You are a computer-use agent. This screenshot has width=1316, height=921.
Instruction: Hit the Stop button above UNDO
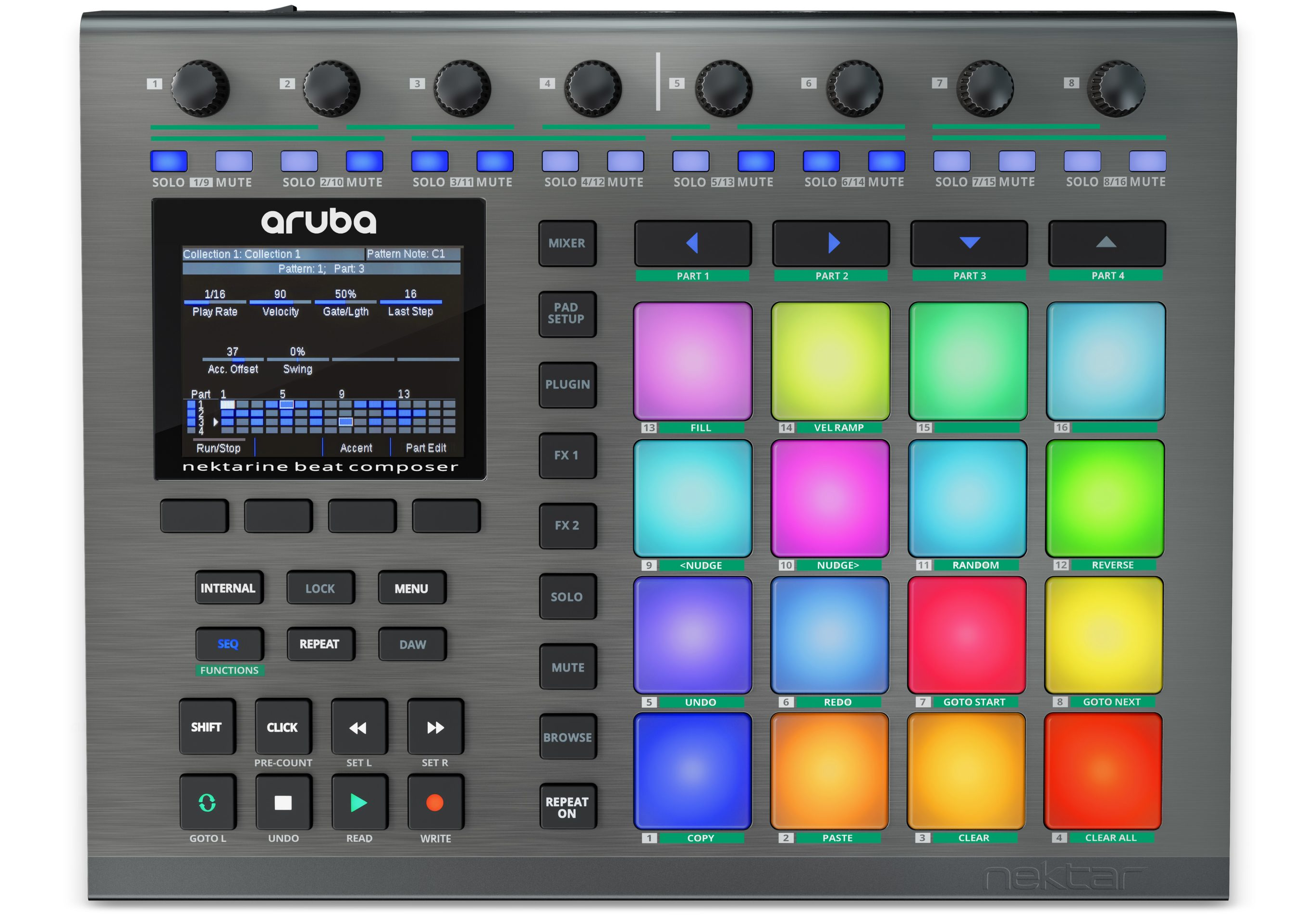(283, 802)
